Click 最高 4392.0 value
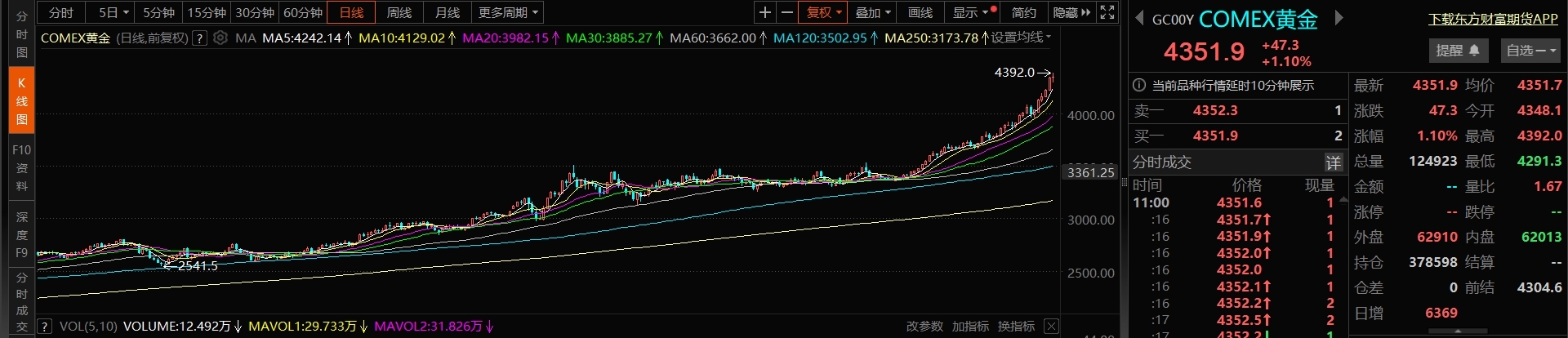Viewport: 1568px width, 338px height. coord(1539,136)
